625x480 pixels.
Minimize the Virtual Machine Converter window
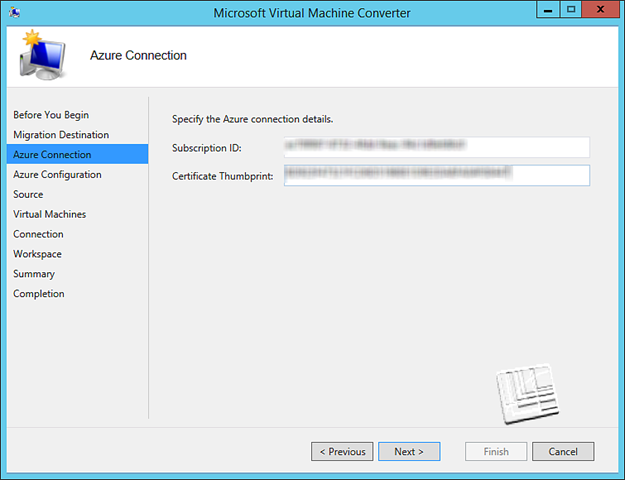(x=548, y=10)
